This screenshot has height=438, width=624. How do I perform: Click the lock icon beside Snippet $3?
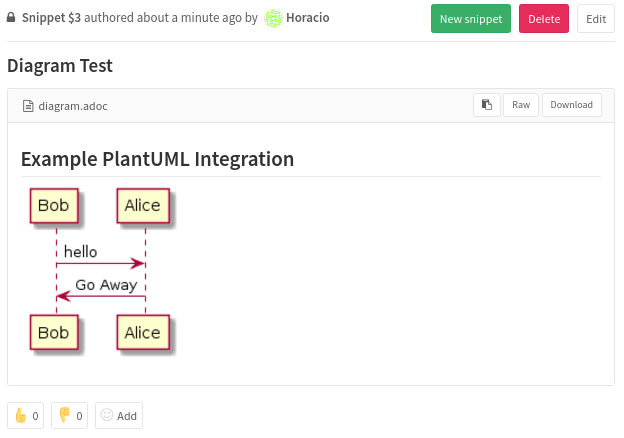[11, 18]
